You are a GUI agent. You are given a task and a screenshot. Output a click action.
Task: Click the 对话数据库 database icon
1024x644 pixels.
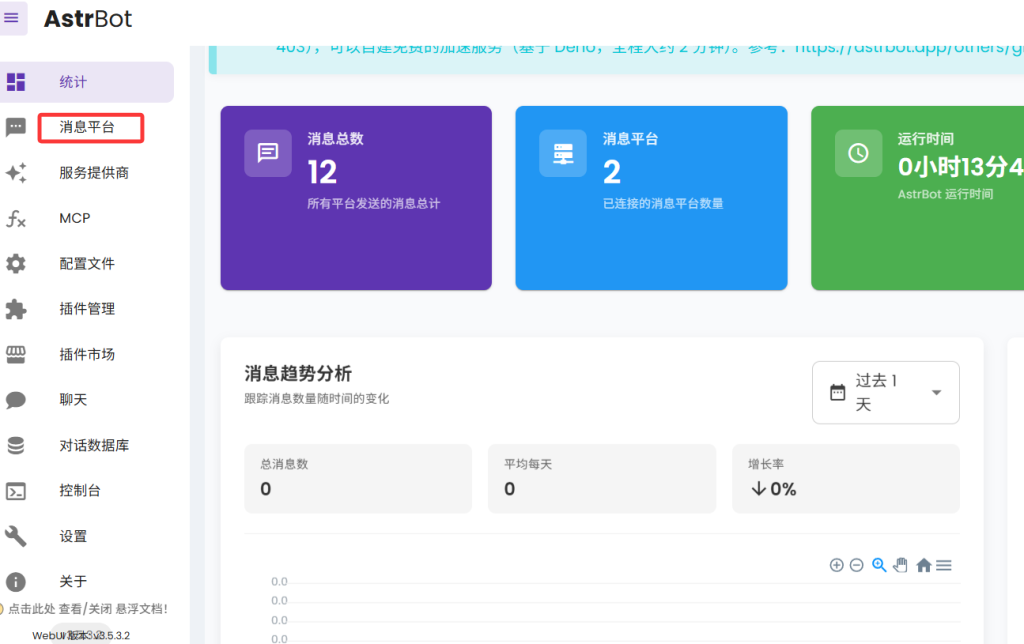pos(16,445)
